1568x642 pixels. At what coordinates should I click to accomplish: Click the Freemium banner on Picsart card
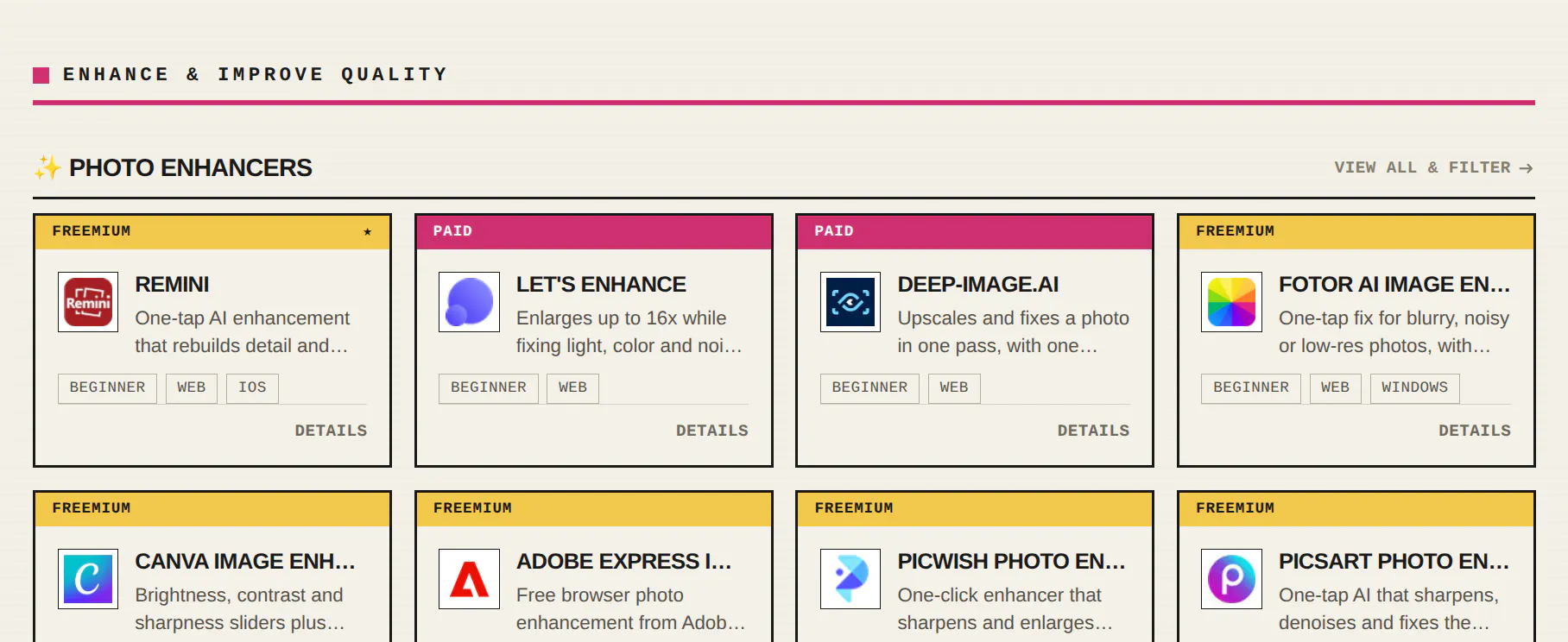[1356, 509]
